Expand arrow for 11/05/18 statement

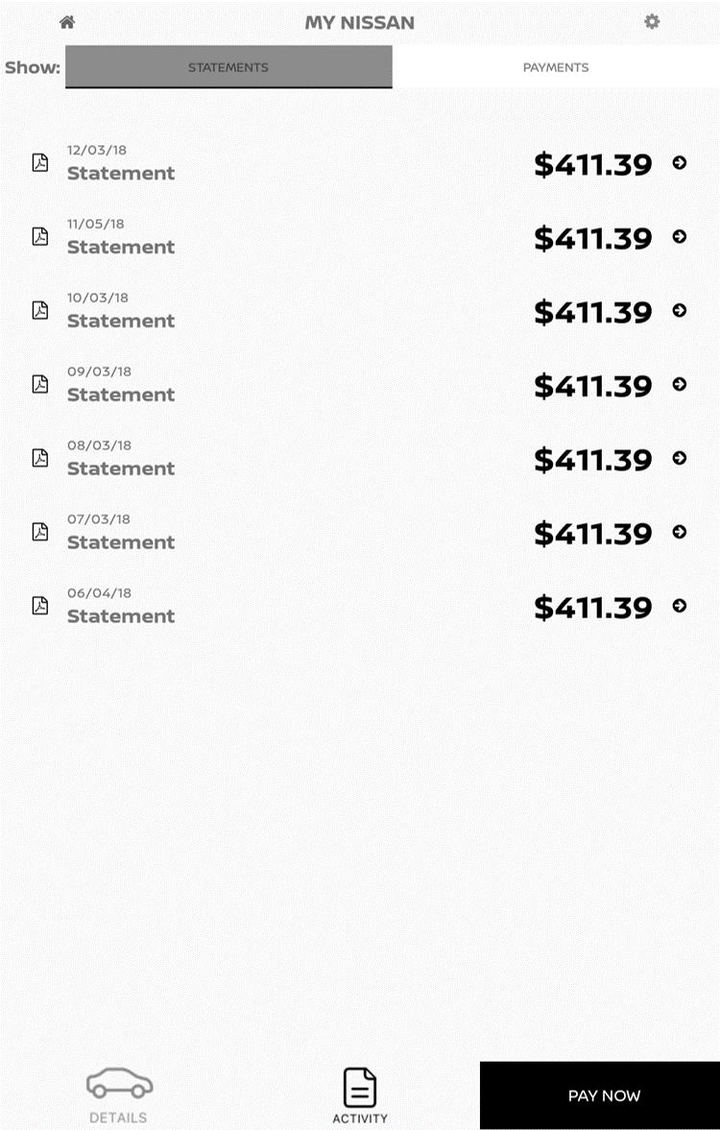[680, 237]
